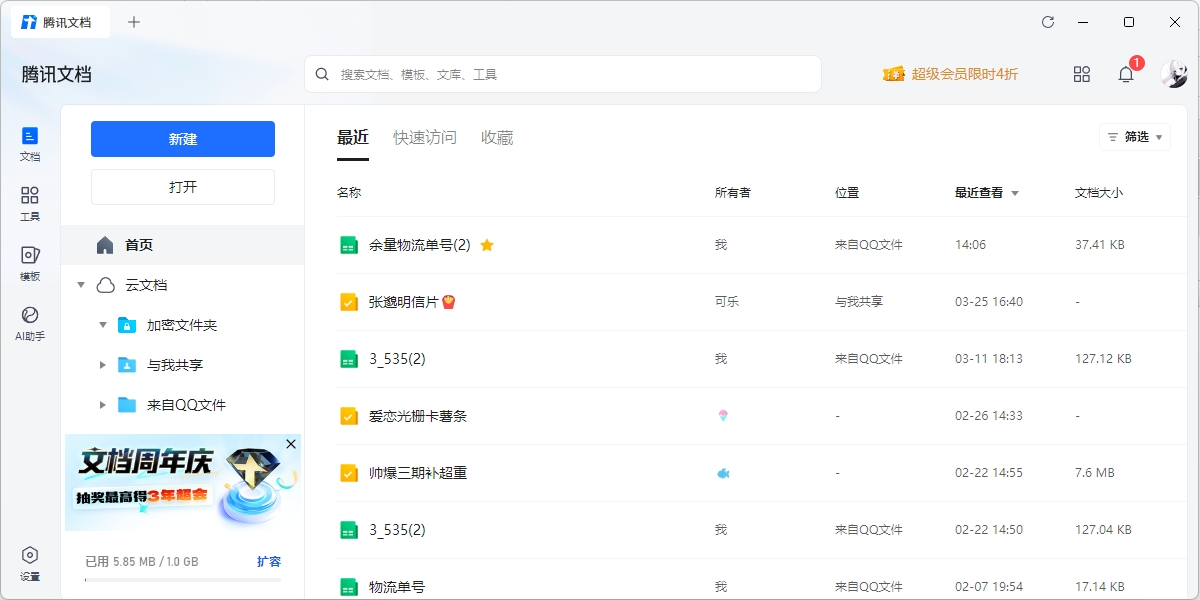Open the 工具 sidebar icon
This screenshot has height=600, width=1200.
30,203
